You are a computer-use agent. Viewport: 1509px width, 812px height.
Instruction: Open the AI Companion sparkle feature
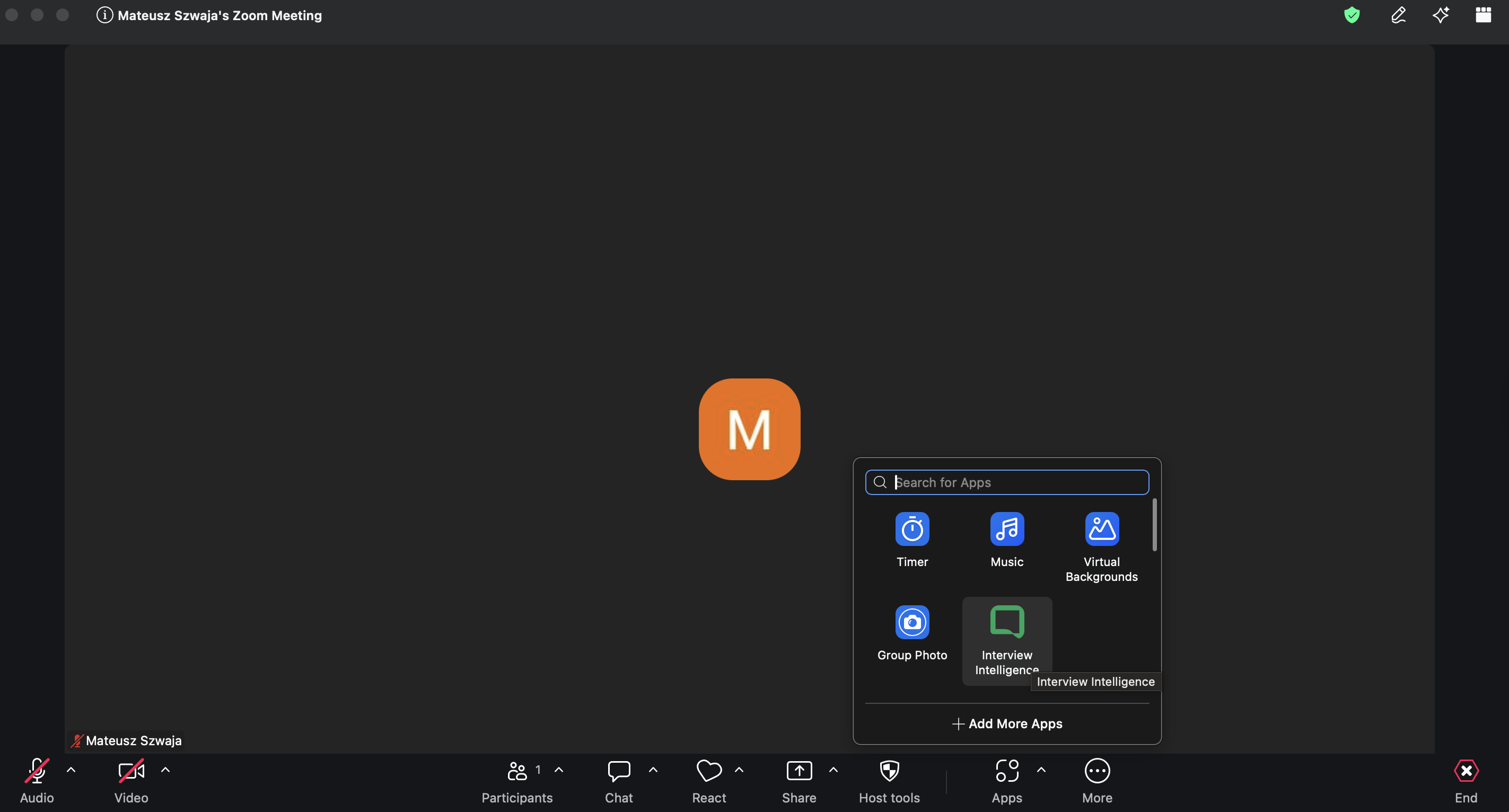[x=1441, y=15]
